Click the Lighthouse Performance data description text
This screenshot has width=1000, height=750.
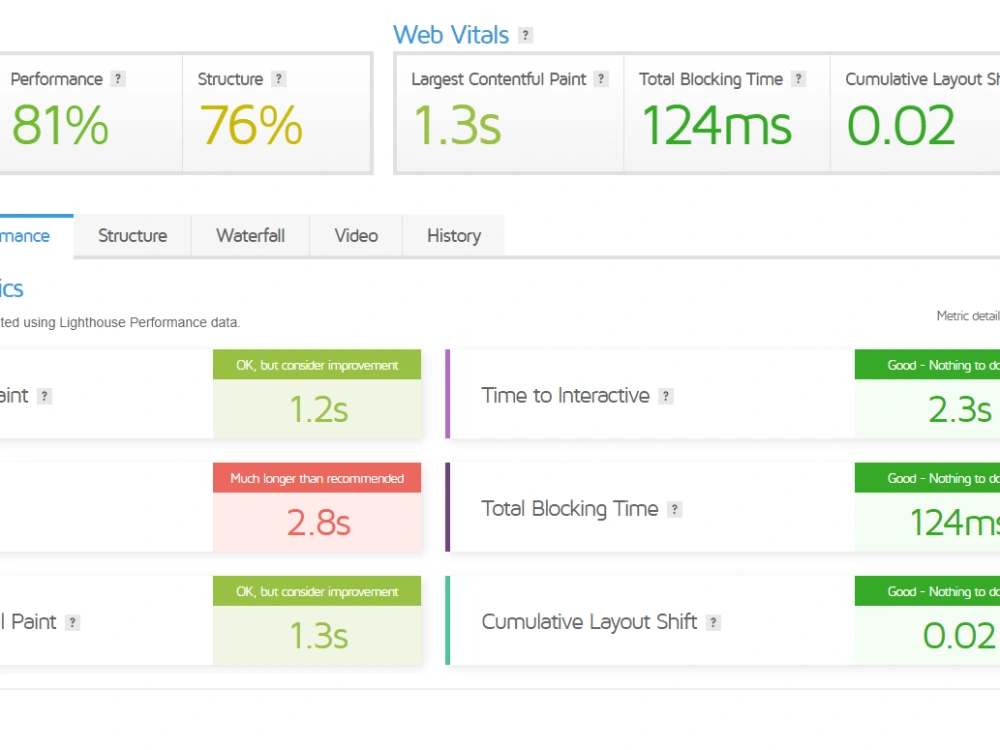coord(120,323)
